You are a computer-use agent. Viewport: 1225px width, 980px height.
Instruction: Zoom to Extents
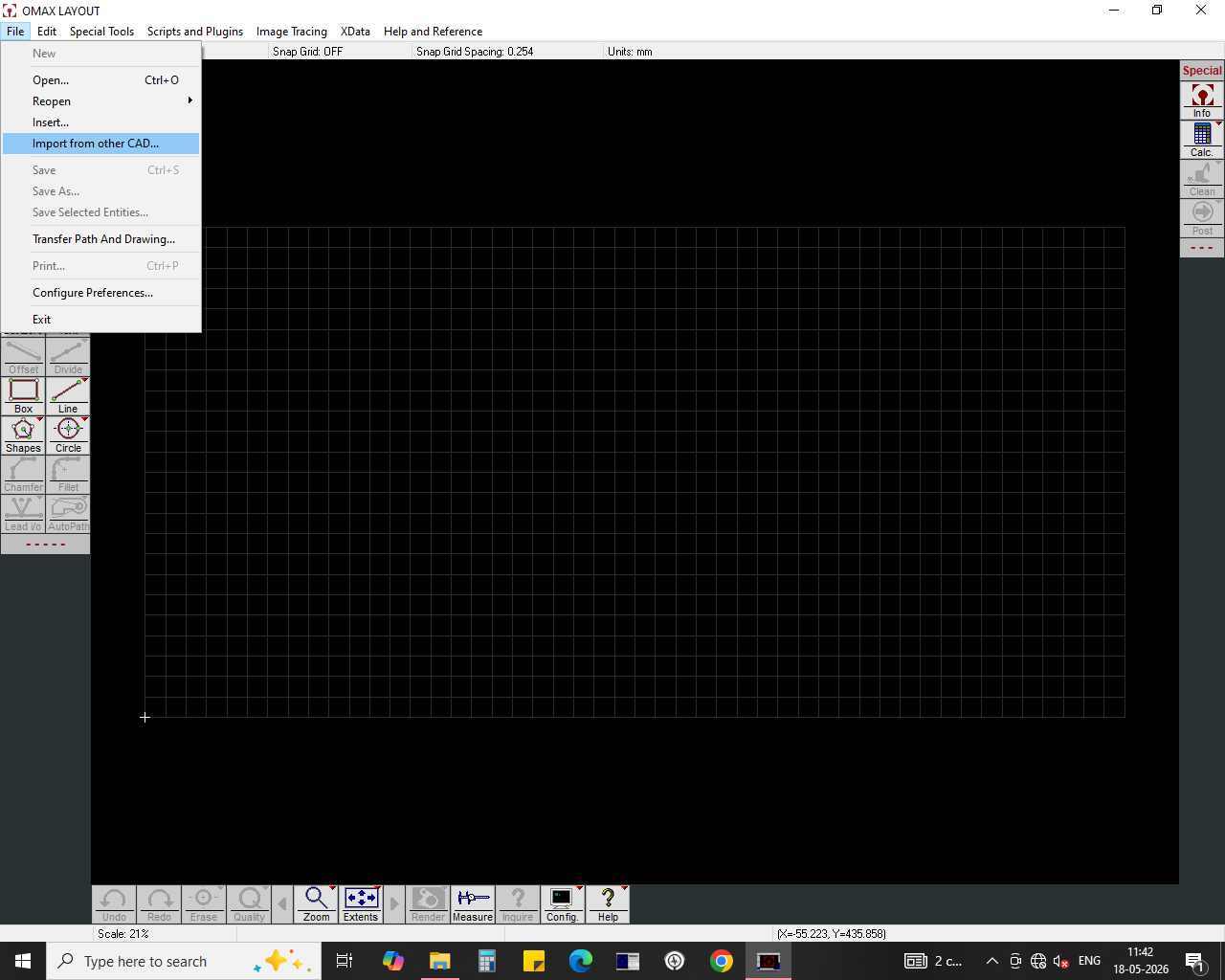361,904
